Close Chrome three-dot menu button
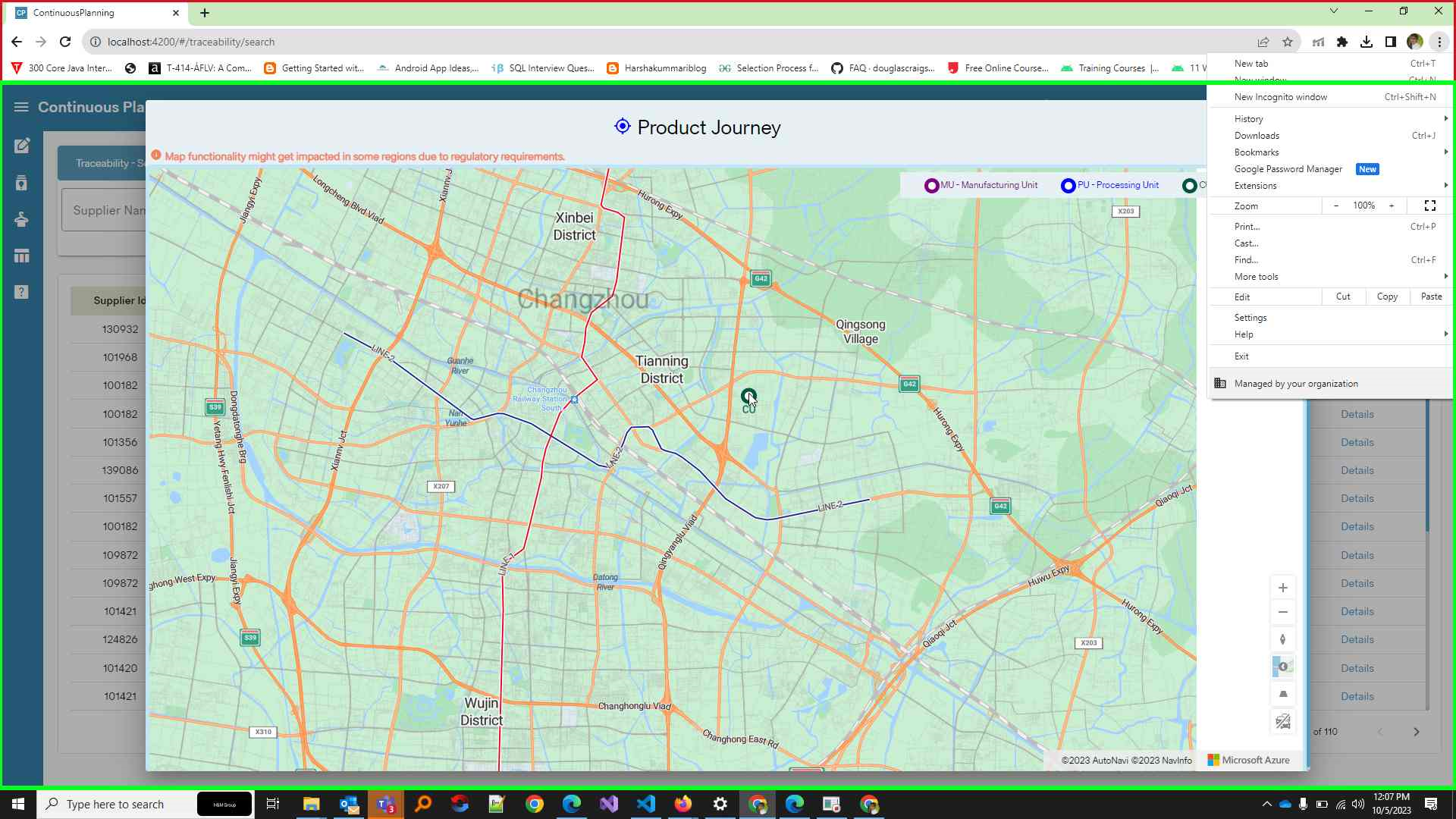The image size is (1456, 819). pos(1439,42)
